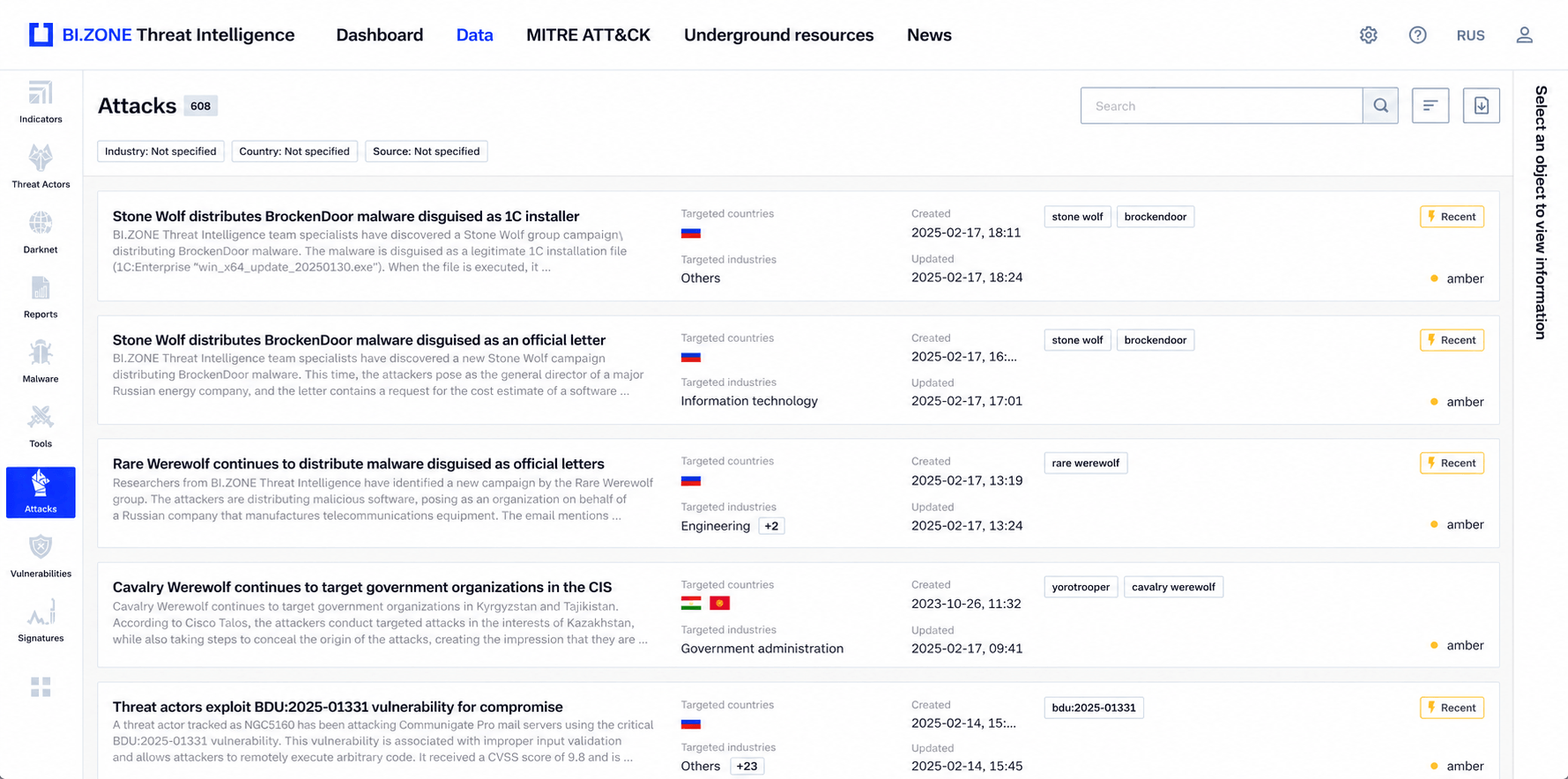Open Source: Not specified filter
The height and width of the screenshot is (779, 1568).
point(427,152)
